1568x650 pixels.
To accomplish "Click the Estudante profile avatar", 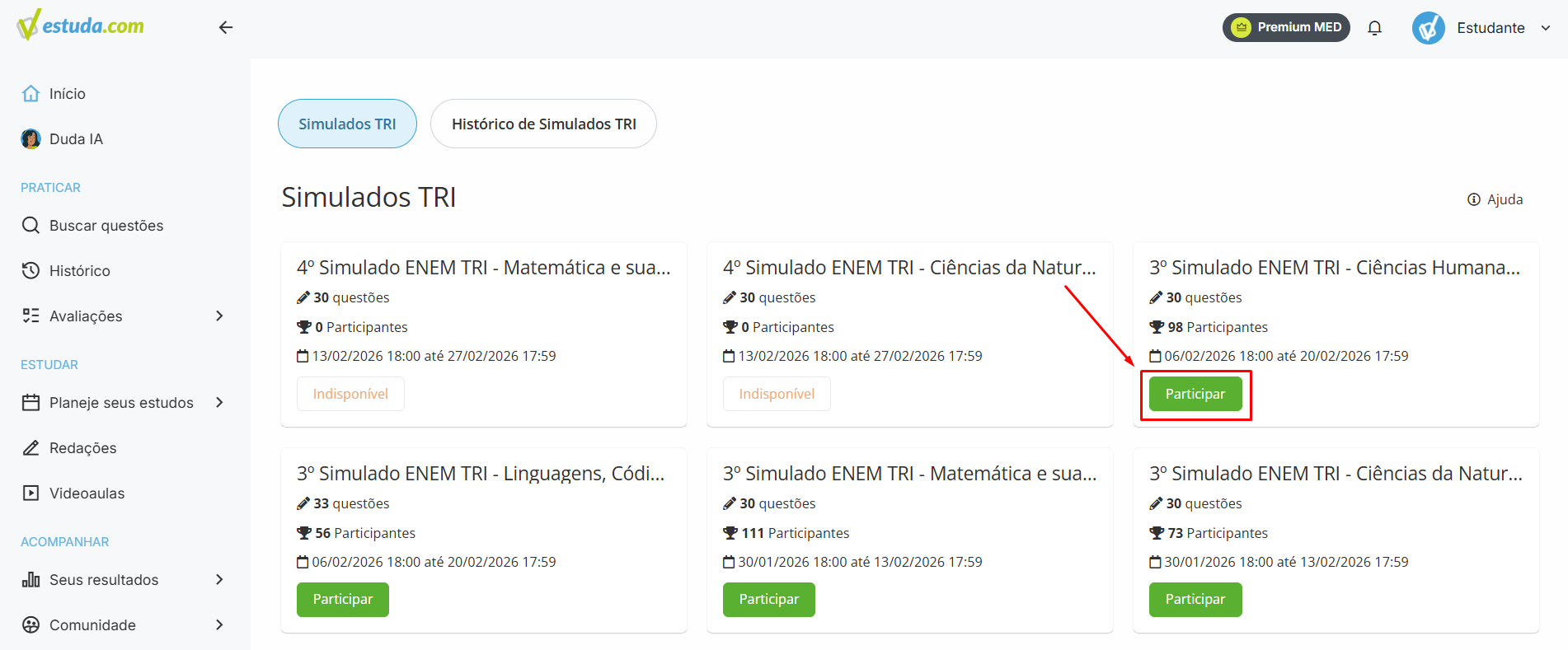I will click(1428, 28).
